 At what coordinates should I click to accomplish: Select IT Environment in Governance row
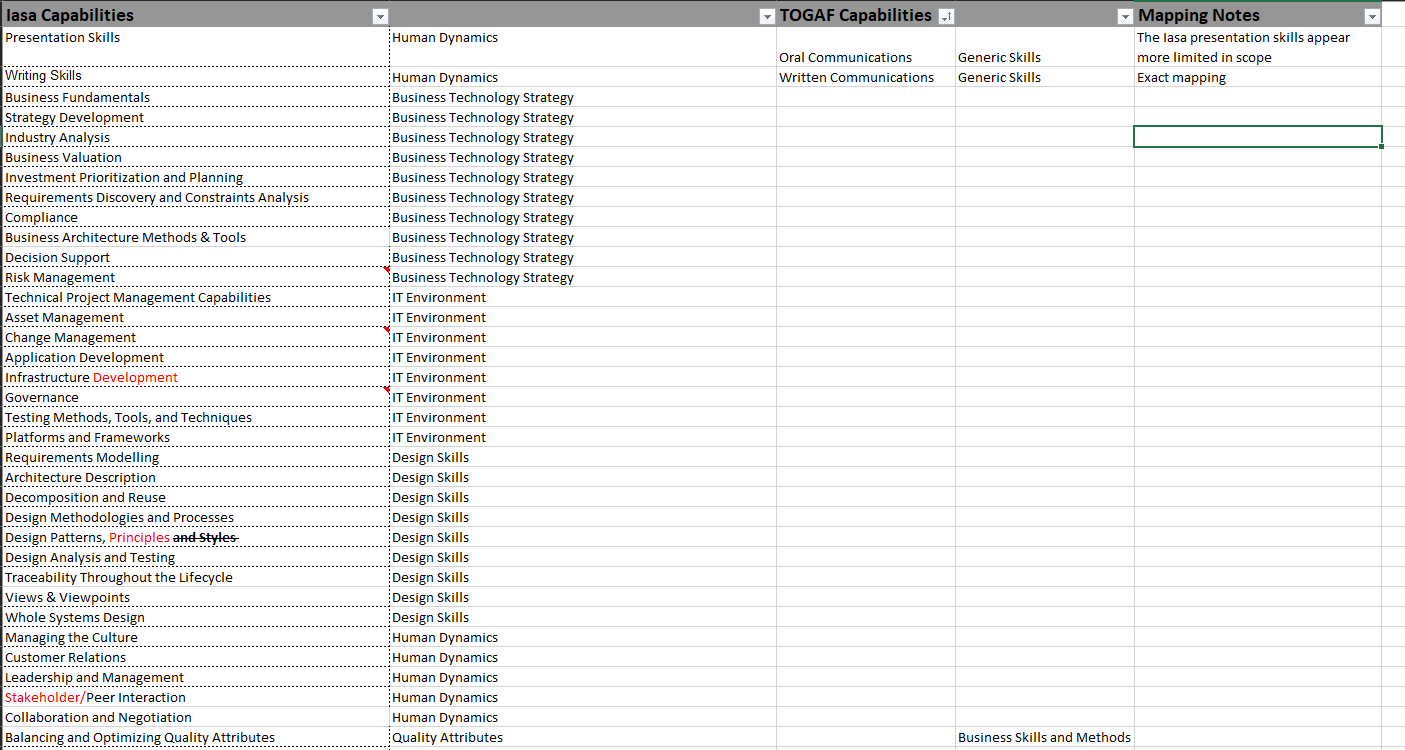pos(583,397)
